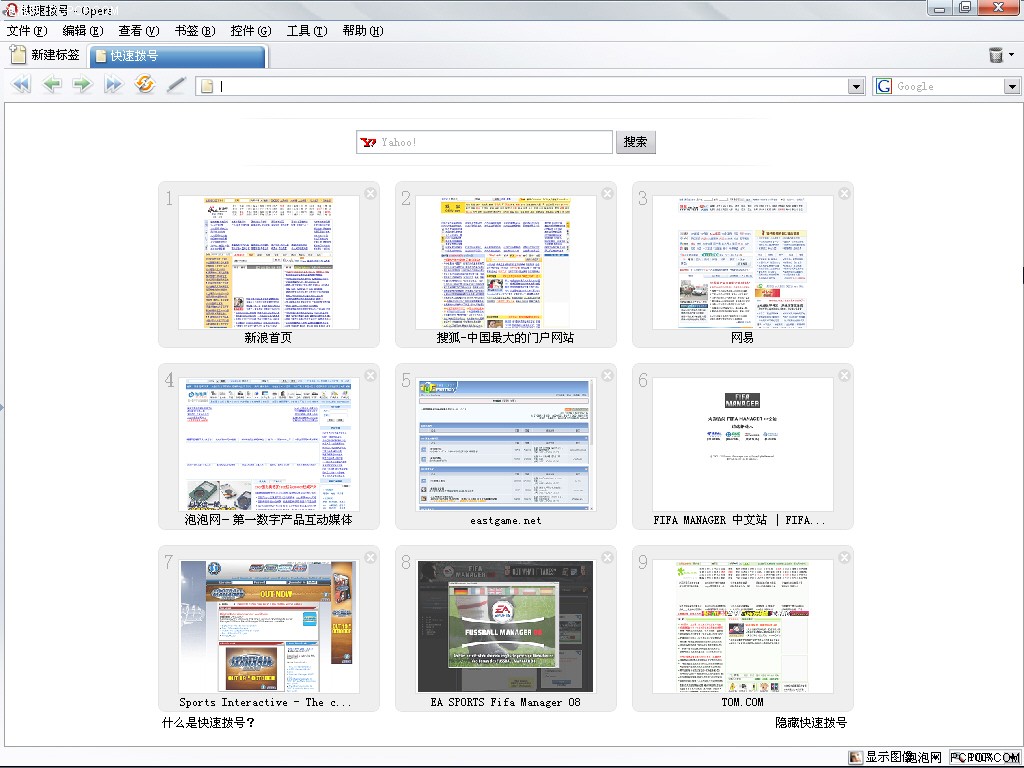Viewport: 1024px width, 768px height.
Task: Open the 什么是快速拨号？ link
Action: point(208,723)
